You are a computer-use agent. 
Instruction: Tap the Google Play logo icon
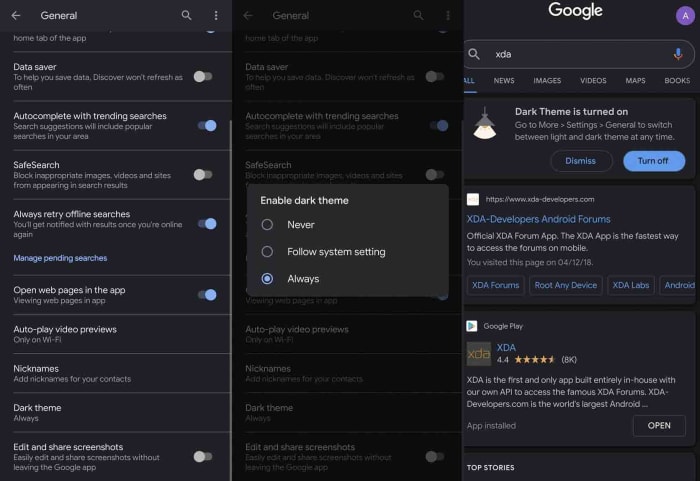coord(472,326)
